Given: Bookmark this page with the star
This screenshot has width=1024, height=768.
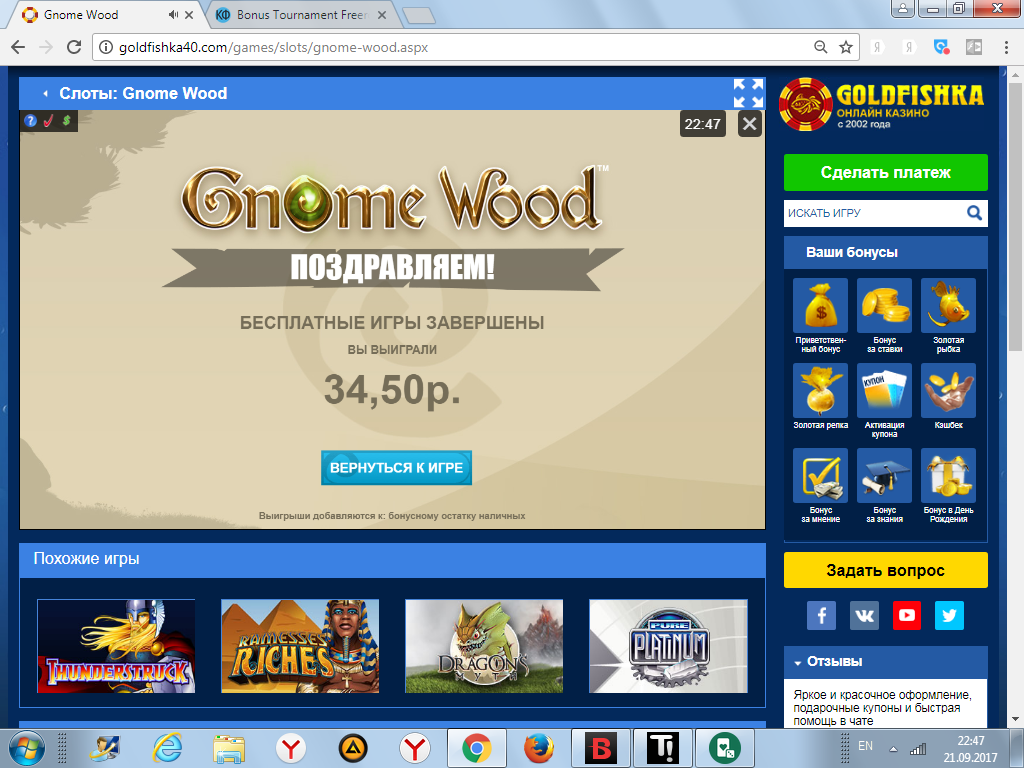Looking at the screenshot, I should pos(846,47).
